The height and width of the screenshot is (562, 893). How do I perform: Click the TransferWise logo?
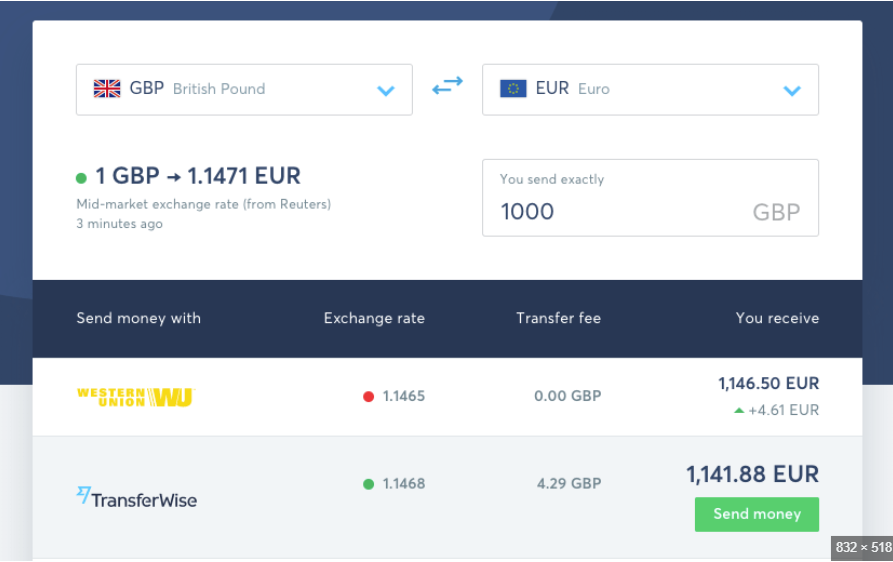click(x=137, y=497)
